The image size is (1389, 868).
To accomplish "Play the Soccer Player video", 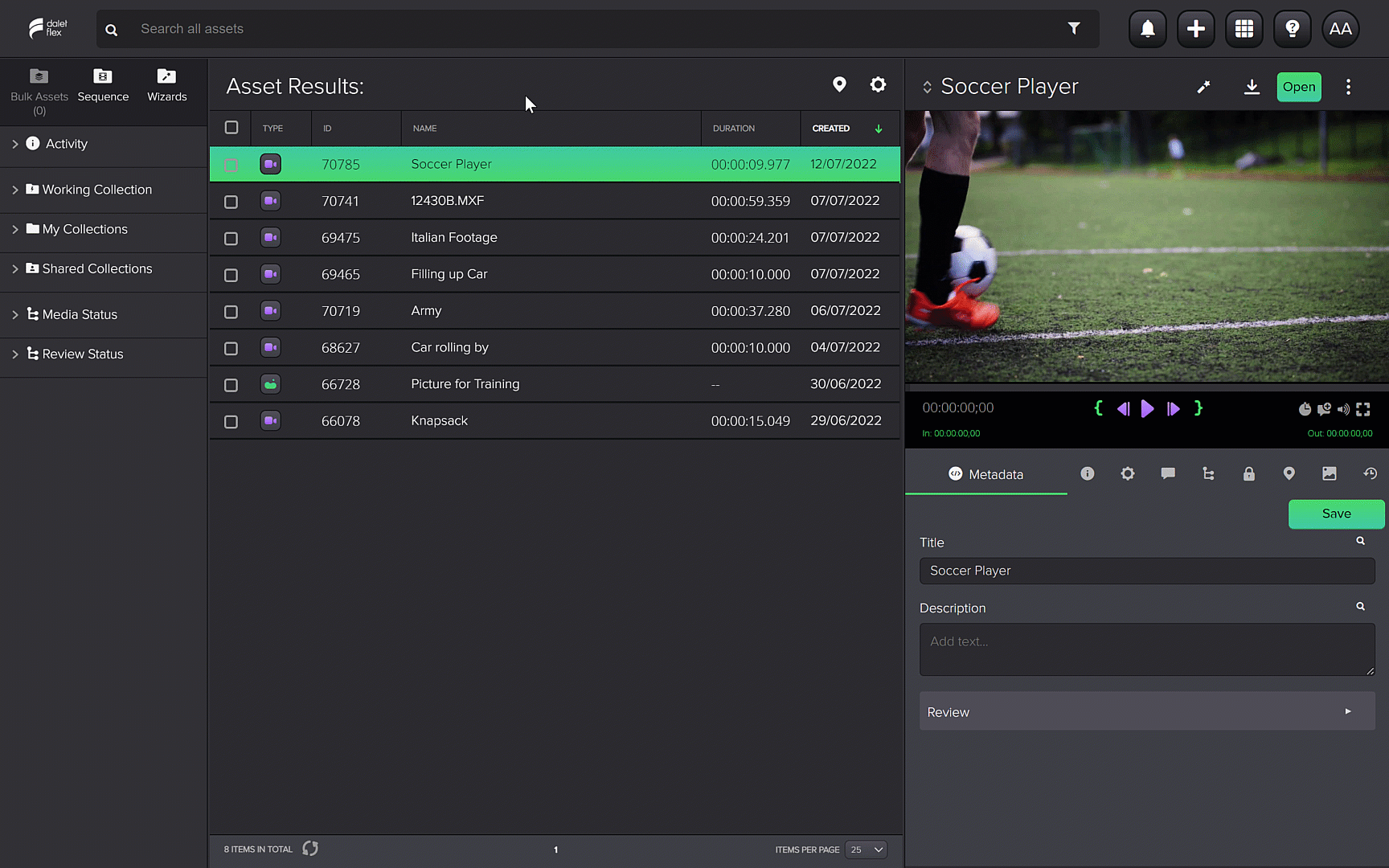I will click(1147, 409).
